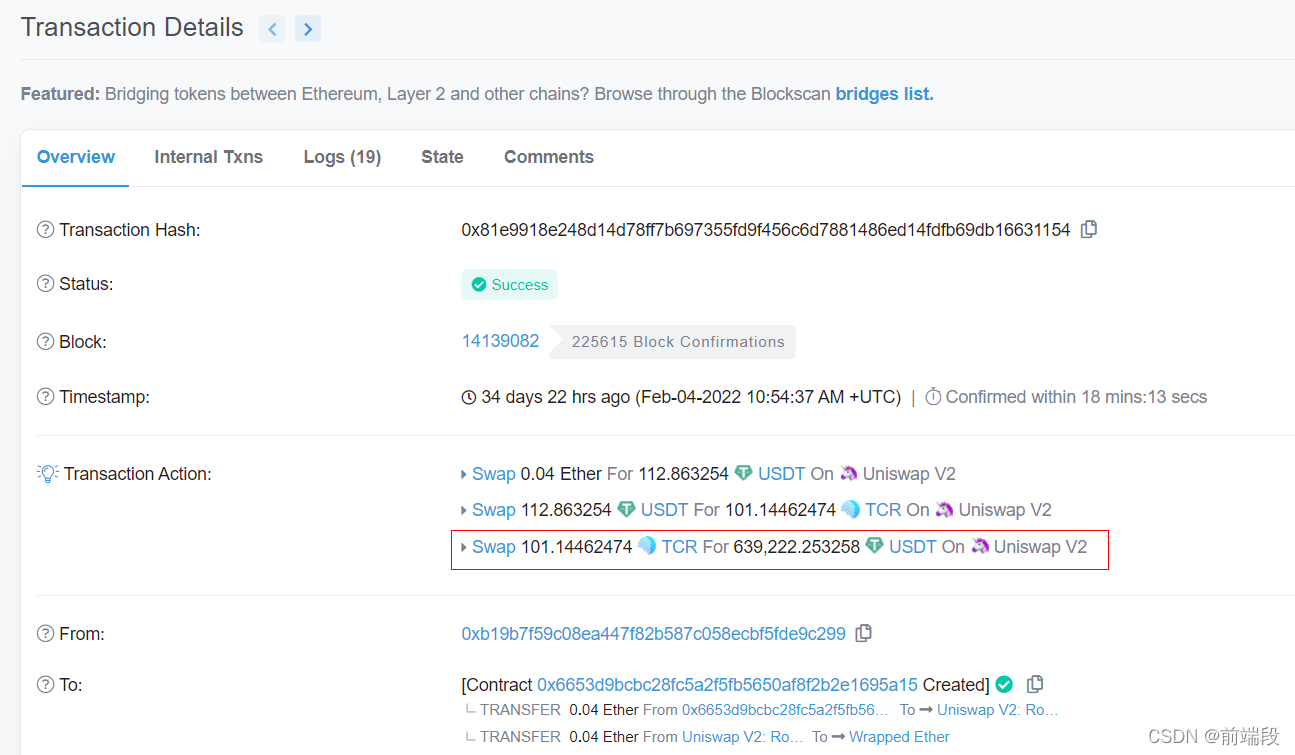This screenshot has height=755, width=1295.
Task: Open the State tab
Action: (x=442, y=157)
